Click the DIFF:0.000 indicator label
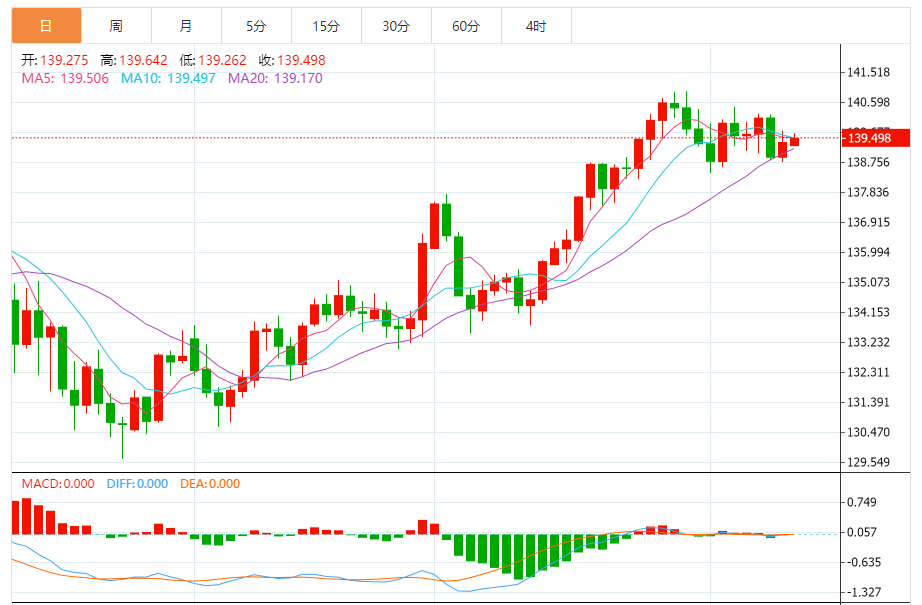This screenshot has width=922, height=605. click(x=137, y=484)
